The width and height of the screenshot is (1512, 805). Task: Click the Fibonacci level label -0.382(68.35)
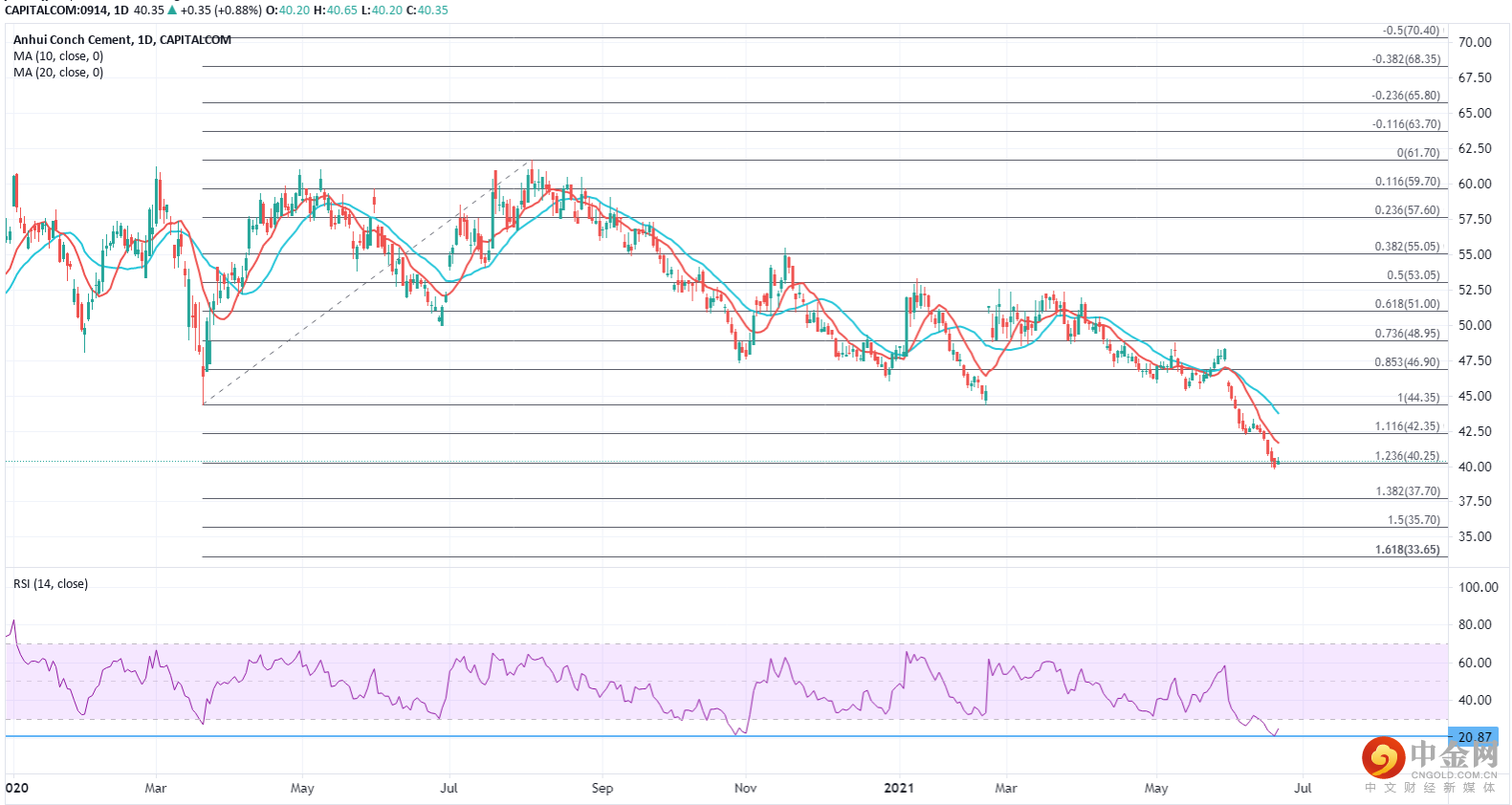[x=1406, y=59]
